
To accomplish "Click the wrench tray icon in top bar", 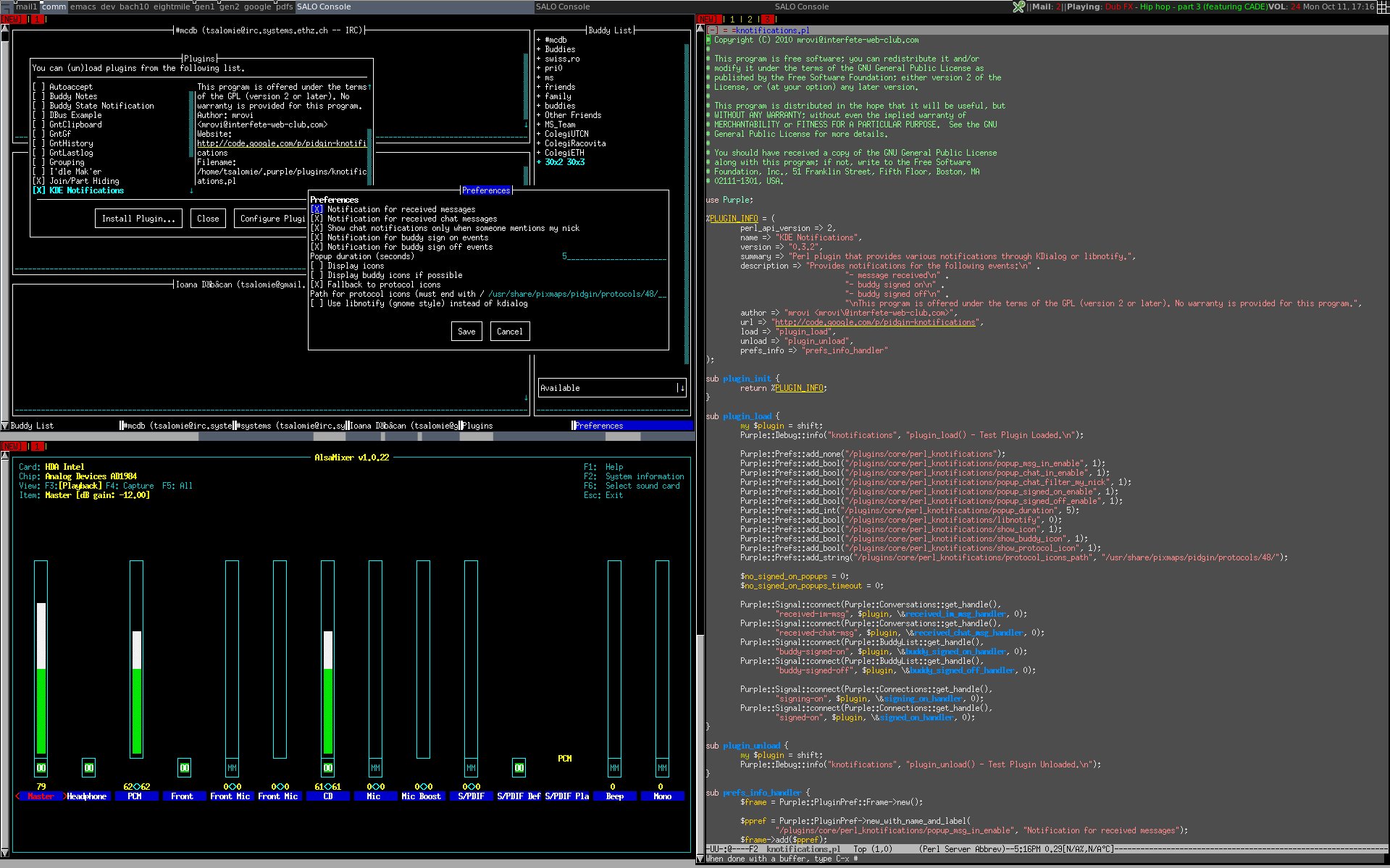I will pyautogui.click(x=1018, y=7).
